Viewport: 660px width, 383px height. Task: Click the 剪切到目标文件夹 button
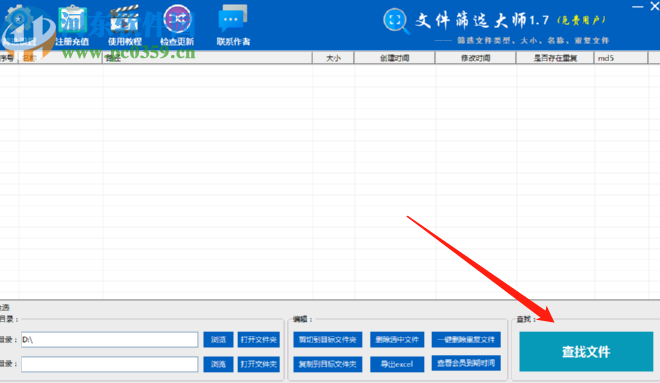[328, 340]
